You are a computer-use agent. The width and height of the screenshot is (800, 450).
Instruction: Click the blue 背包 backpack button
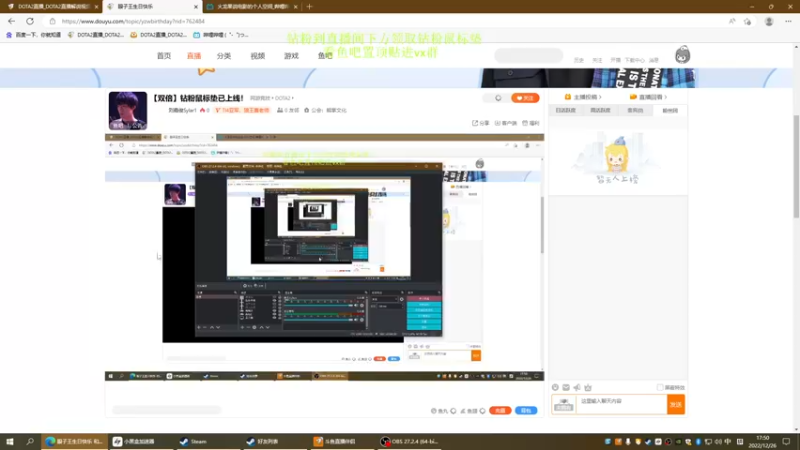526,411
